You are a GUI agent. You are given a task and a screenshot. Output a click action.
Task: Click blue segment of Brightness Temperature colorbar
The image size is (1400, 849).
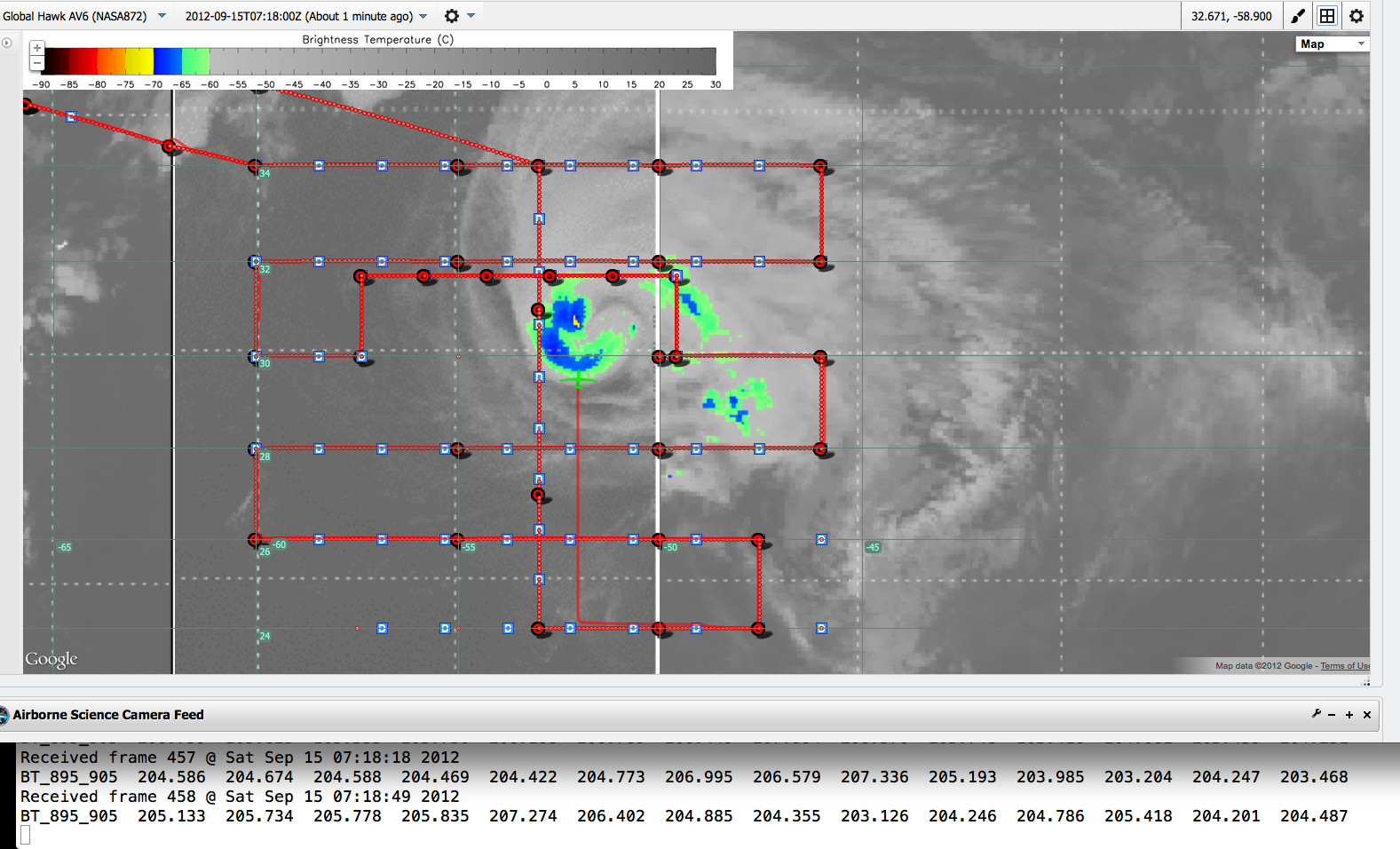(x=167, y=61)
